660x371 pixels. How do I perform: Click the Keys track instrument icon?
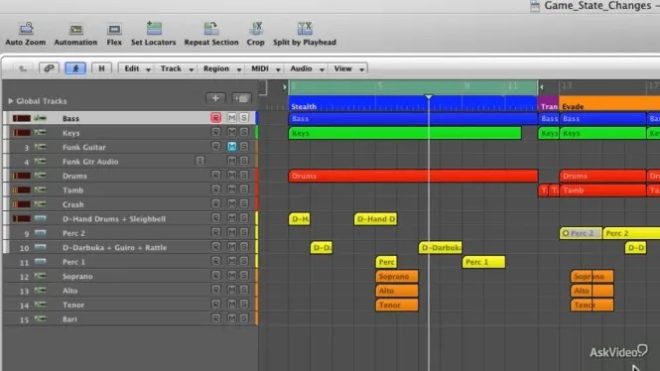point(40,133)
